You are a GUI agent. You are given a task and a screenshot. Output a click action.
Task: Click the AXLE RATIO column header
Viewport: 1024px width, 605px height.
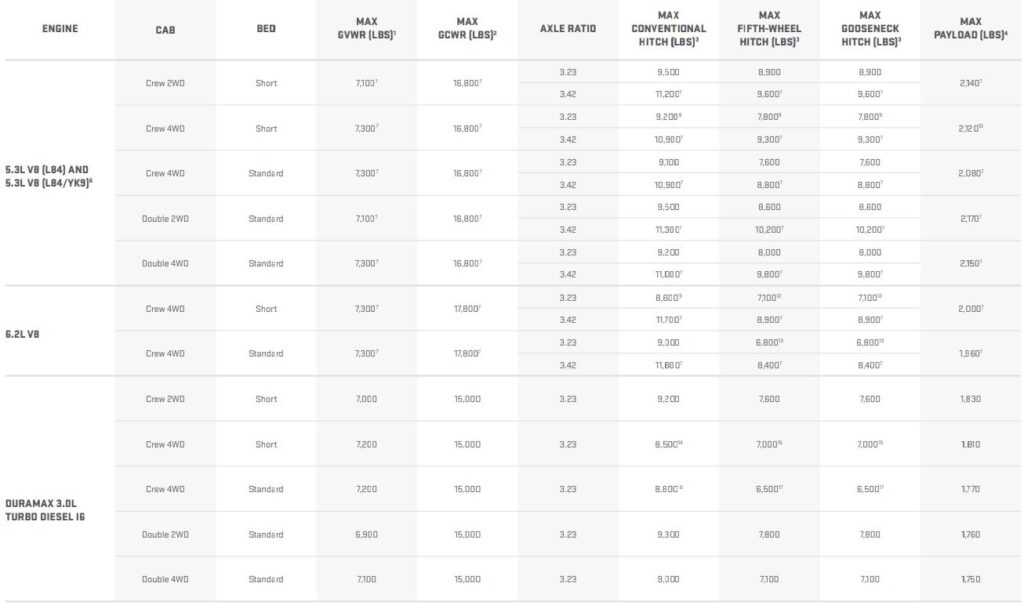[x=568, y=29]
